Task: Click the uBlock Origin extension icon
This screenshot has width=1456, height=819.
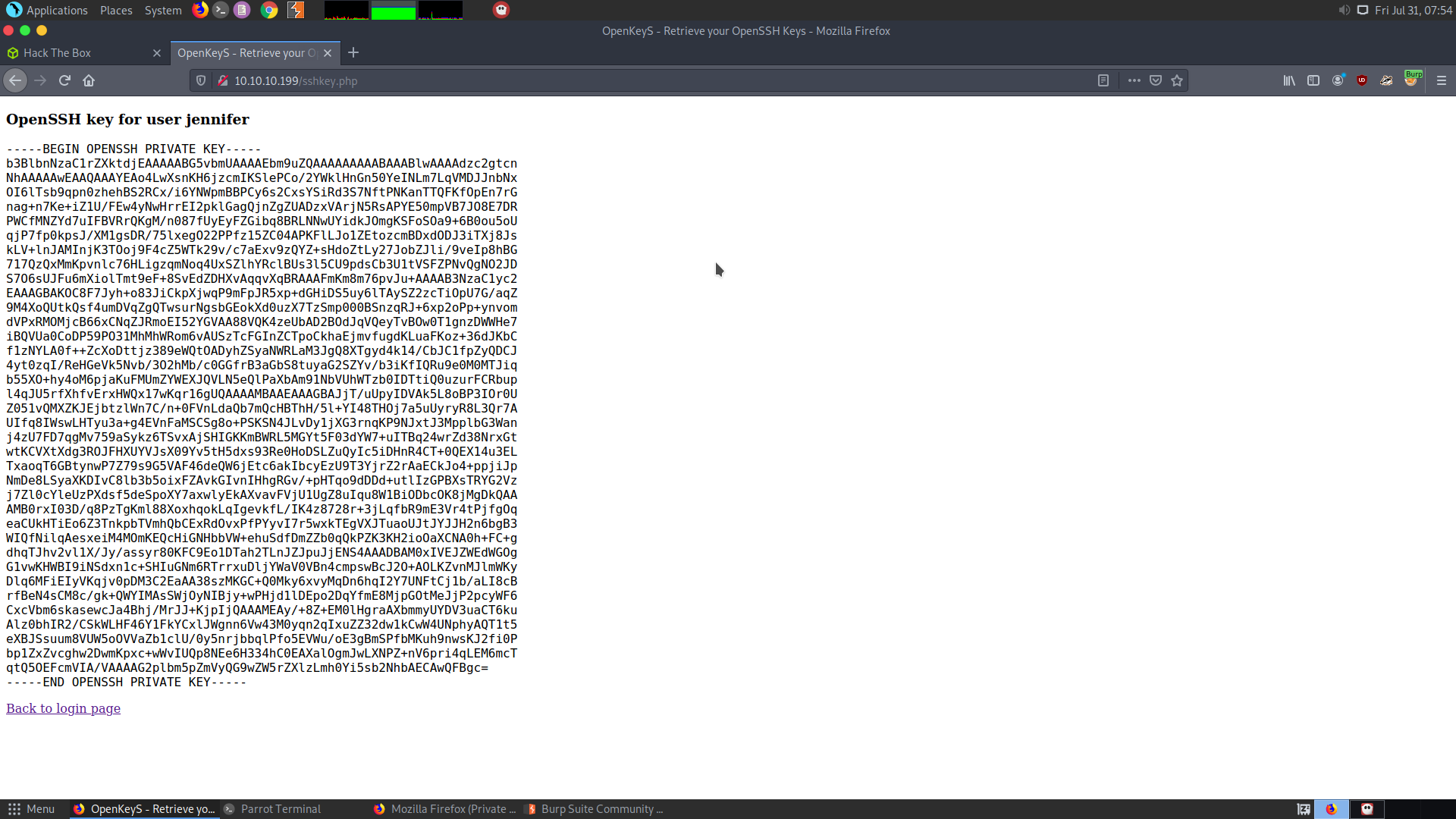Action: point(1362,80)
